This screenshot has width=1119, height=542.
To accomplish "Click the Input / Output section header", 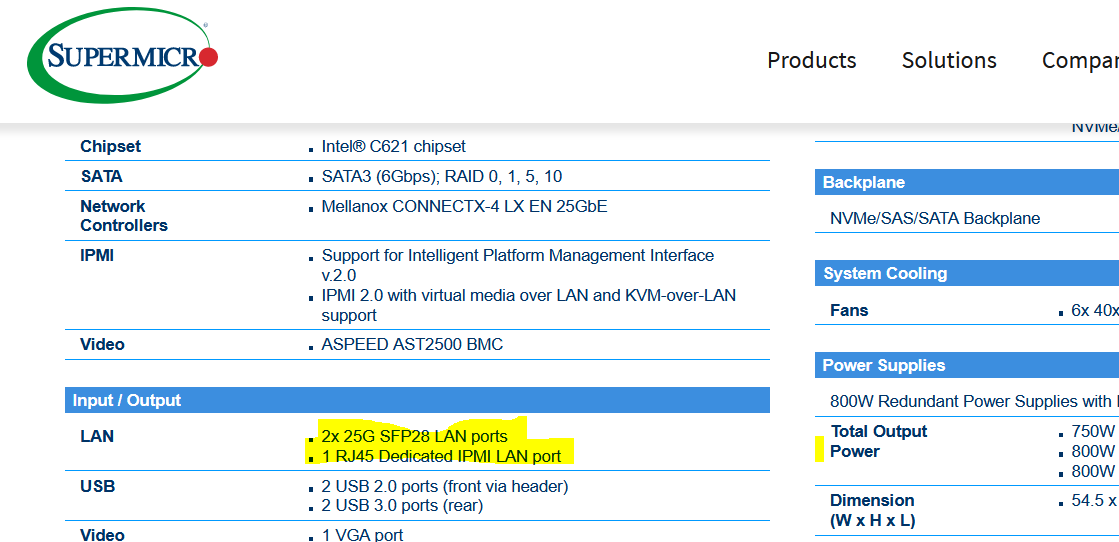I will 127,400.
